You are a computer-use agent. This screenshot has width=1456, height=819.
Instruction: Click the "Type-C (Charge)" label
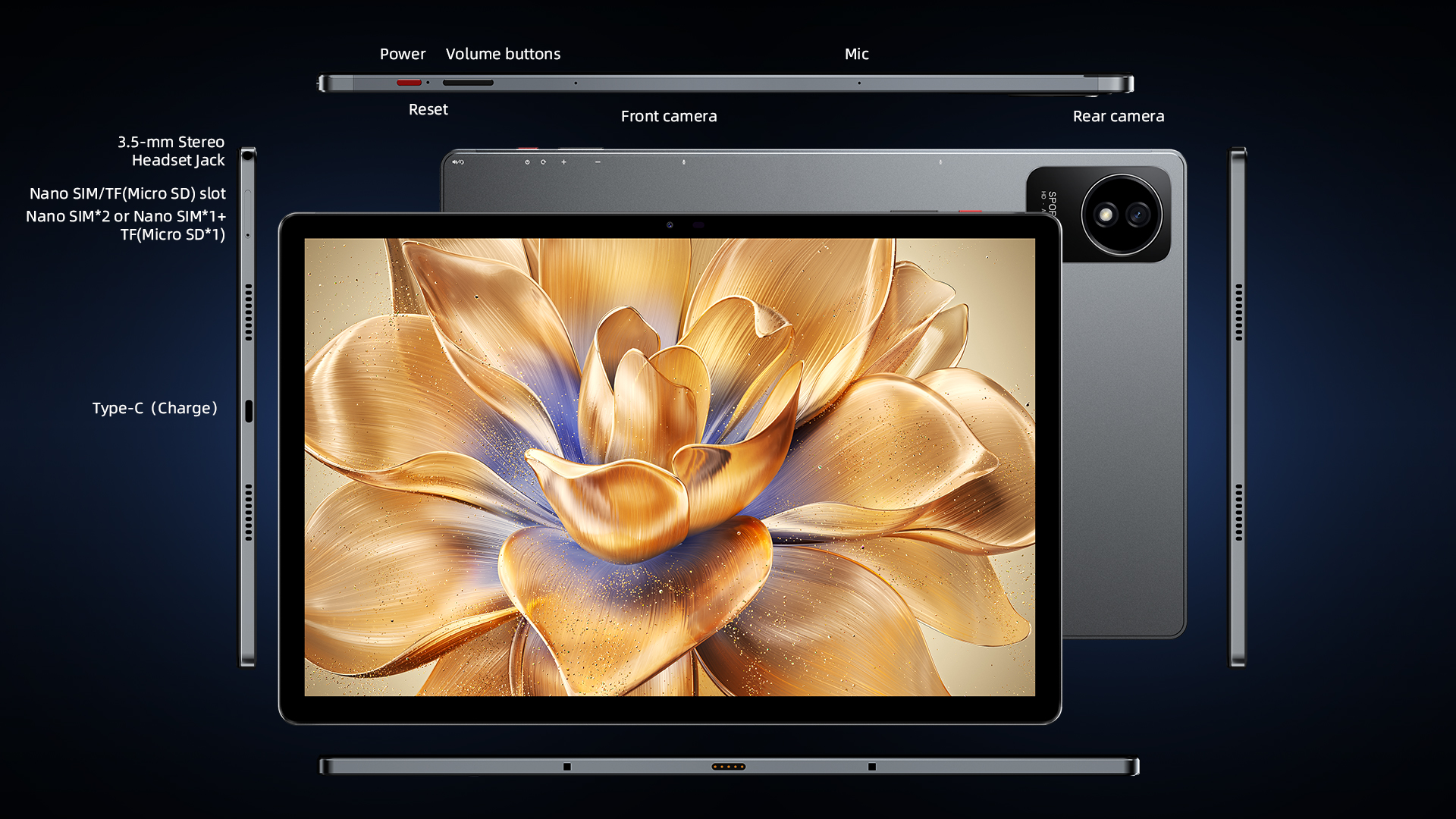(x=155, y=408)
